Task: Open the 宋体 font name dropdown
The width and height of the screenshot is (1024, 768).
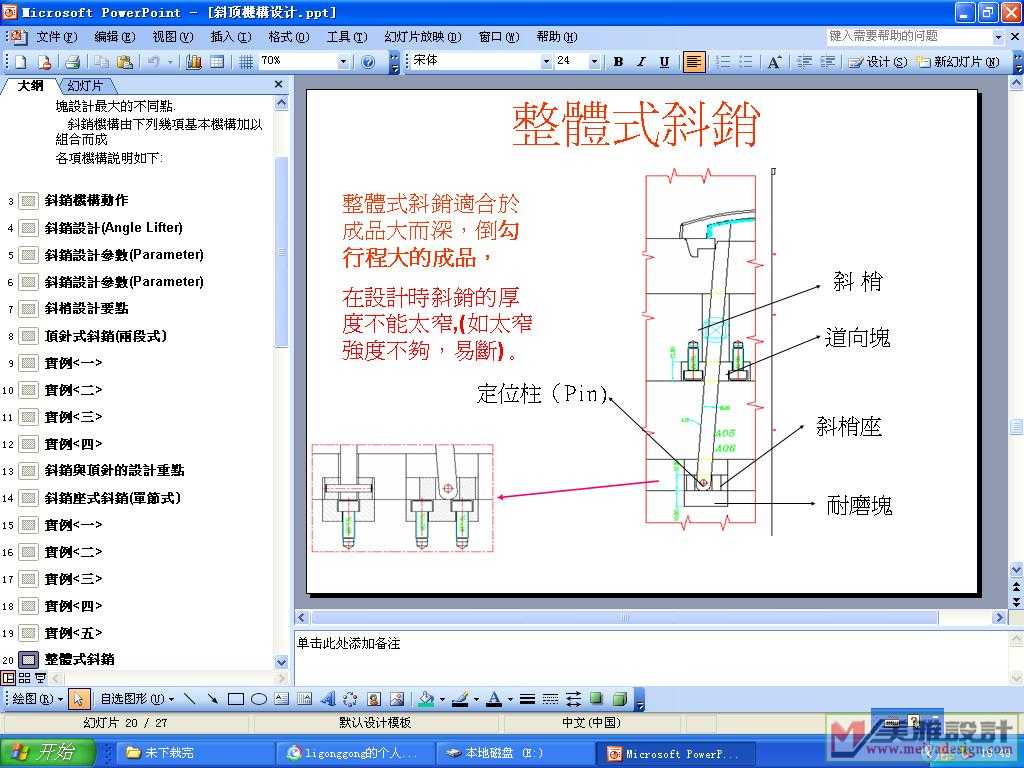Action: [547, 61]
